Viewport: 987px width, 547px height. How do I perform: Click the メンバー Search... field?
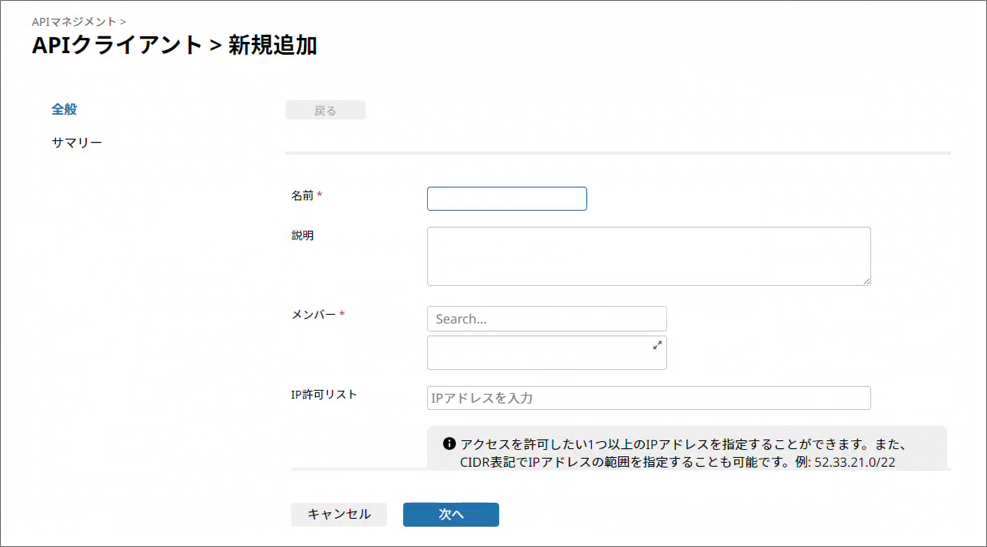click(x=546, y=319)
